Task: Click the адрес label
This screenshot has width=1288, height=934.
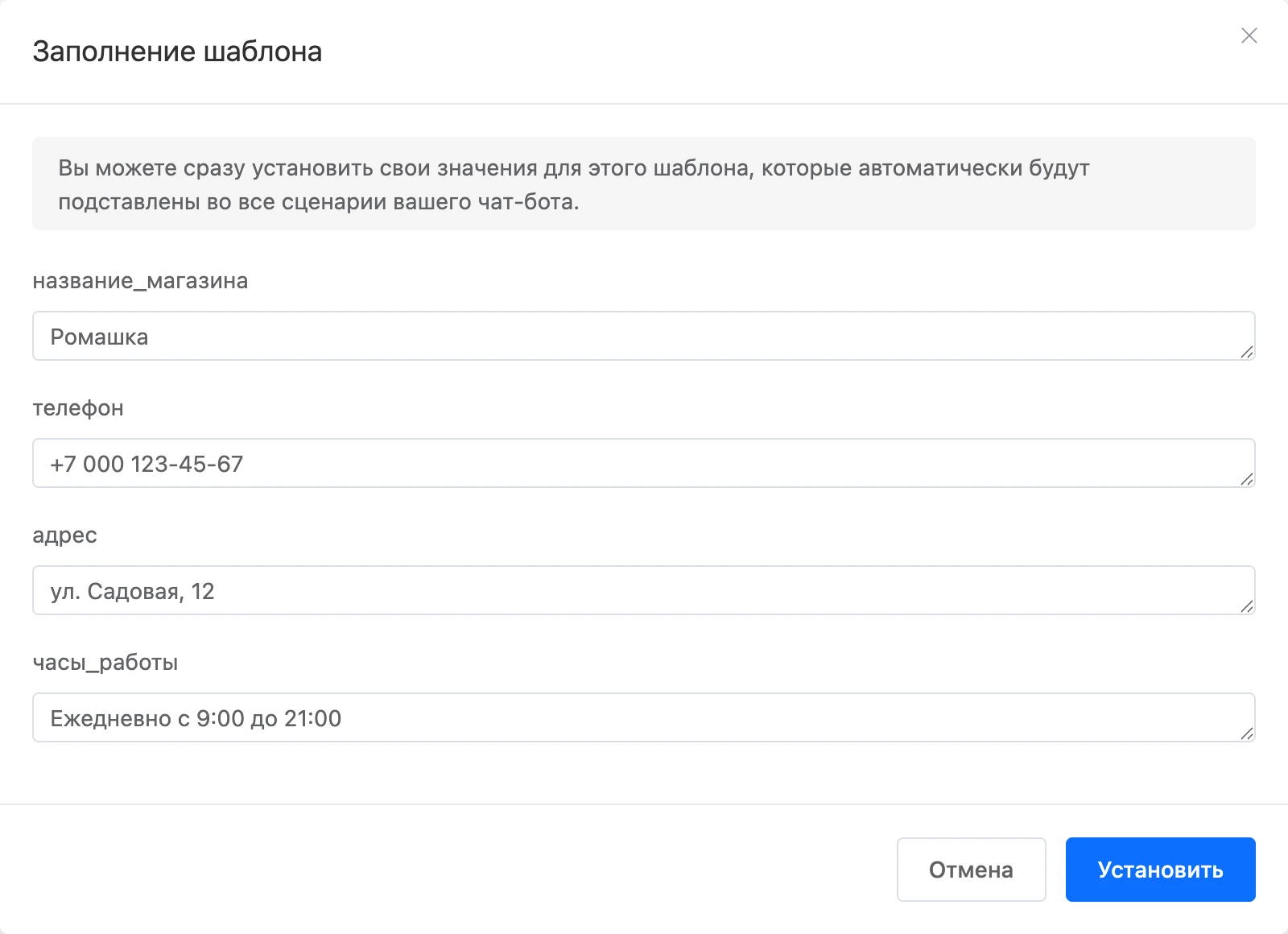Action: 64,535
